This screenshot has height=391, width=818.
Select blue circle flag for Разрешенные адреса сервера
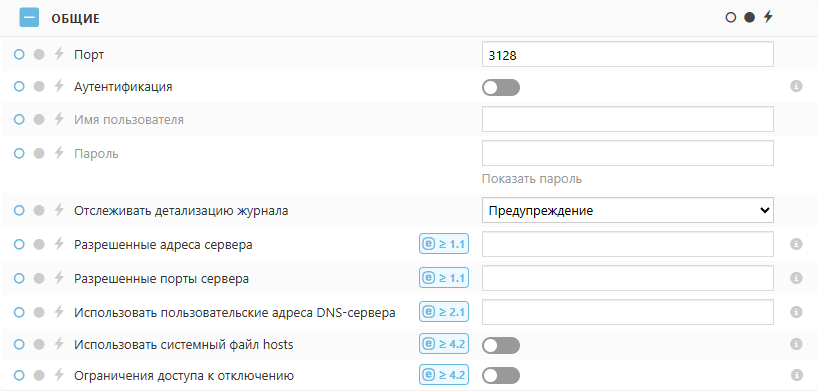pyautogui.click(x=19, y=244)
